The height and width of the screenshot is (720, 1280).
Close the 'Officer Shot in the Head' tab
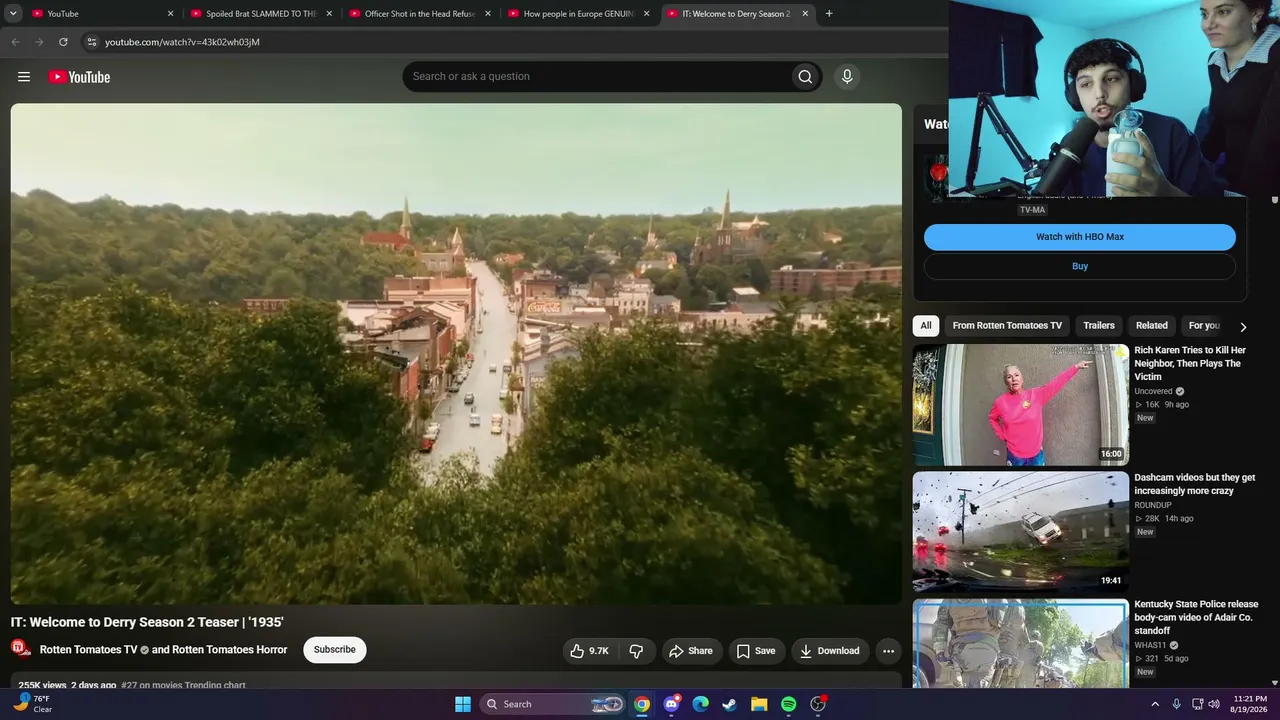pos(488,14)
